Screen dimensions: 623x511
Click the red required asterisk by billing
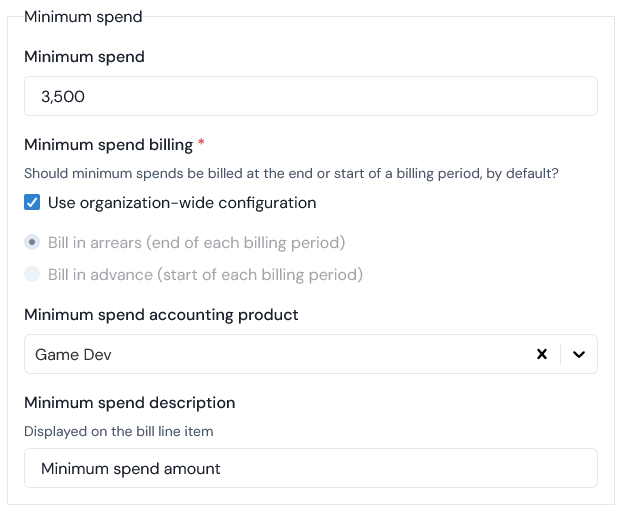(x=201, y=141)
